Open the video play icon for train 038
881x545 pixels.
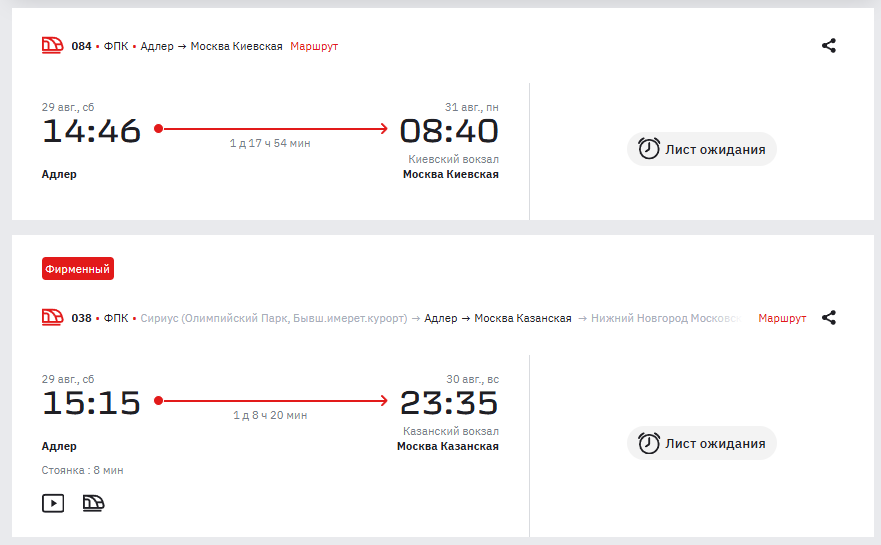click(x=53, y=503)
